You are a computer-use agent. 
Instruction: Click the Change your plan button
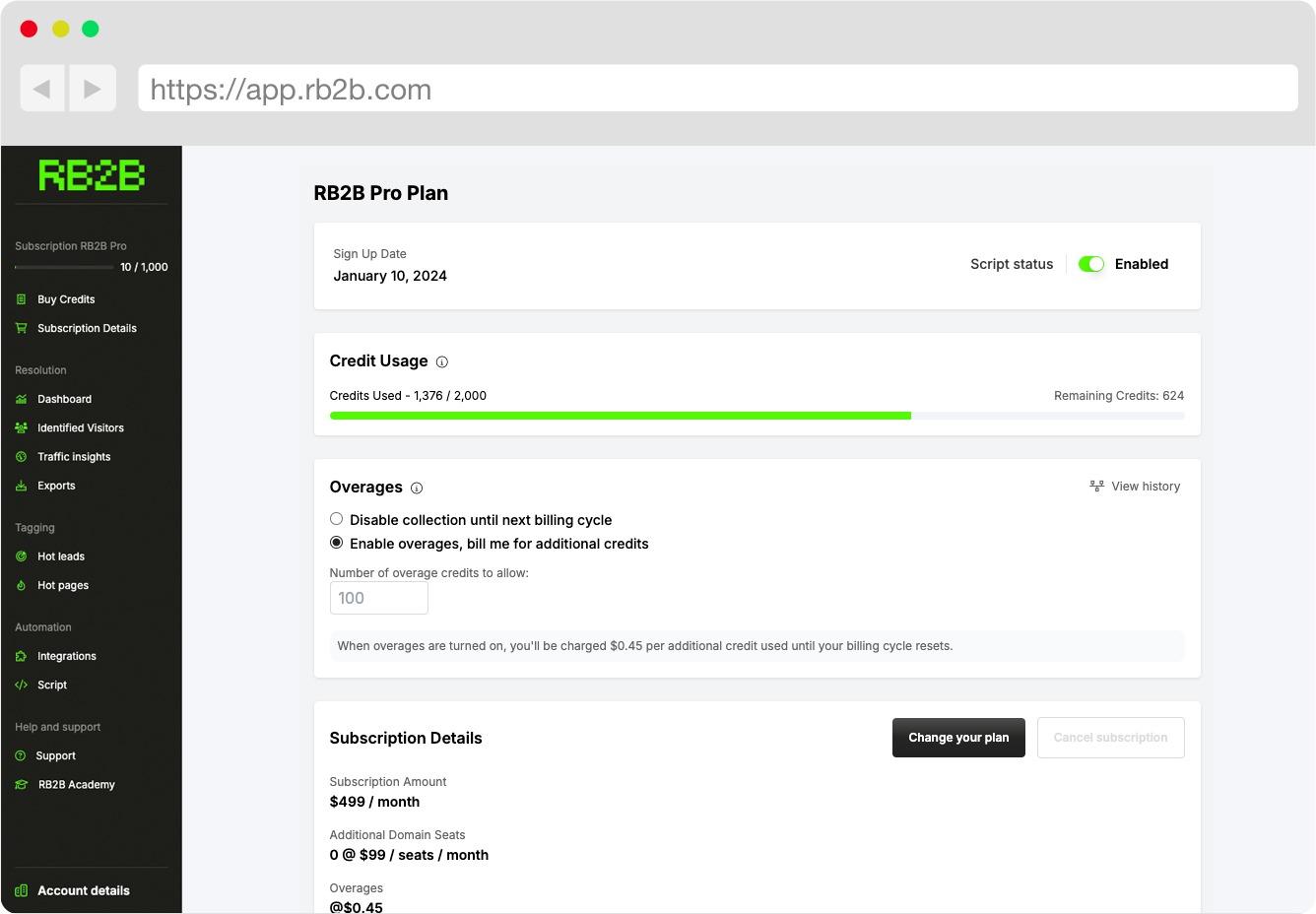958,738
